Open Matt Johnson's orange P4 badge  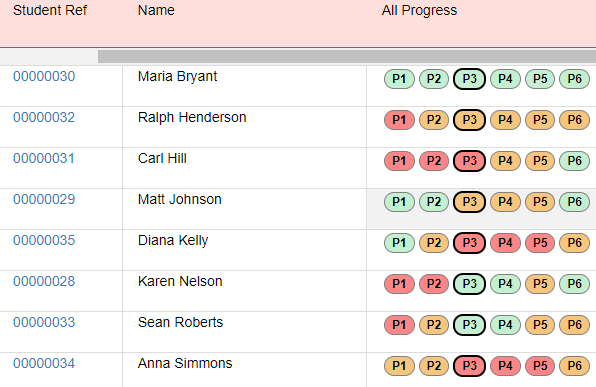pos(505,202)
